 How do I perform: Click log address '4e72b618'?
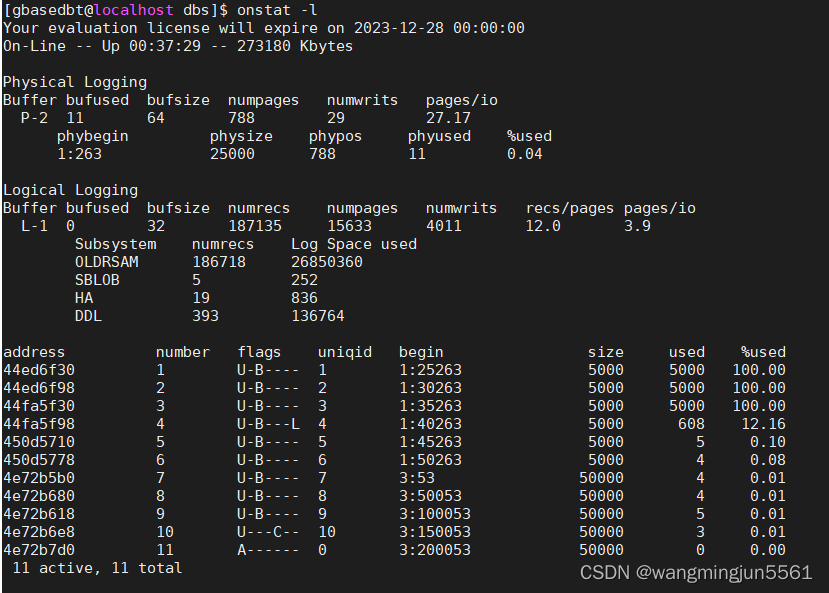coord(39,513)
